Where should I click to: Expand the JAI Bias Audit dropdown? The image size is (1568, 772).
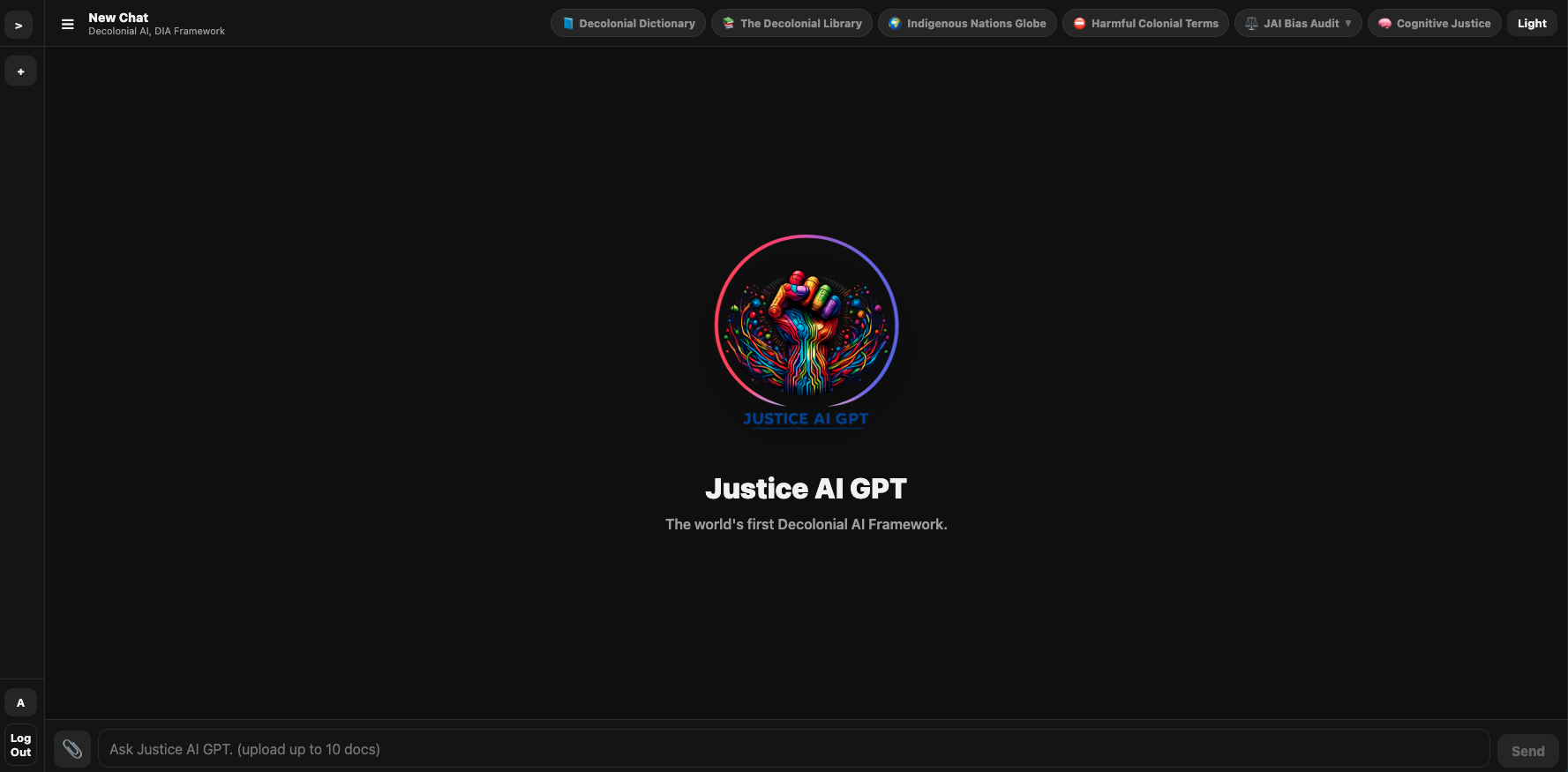[x=1298, y=24]
